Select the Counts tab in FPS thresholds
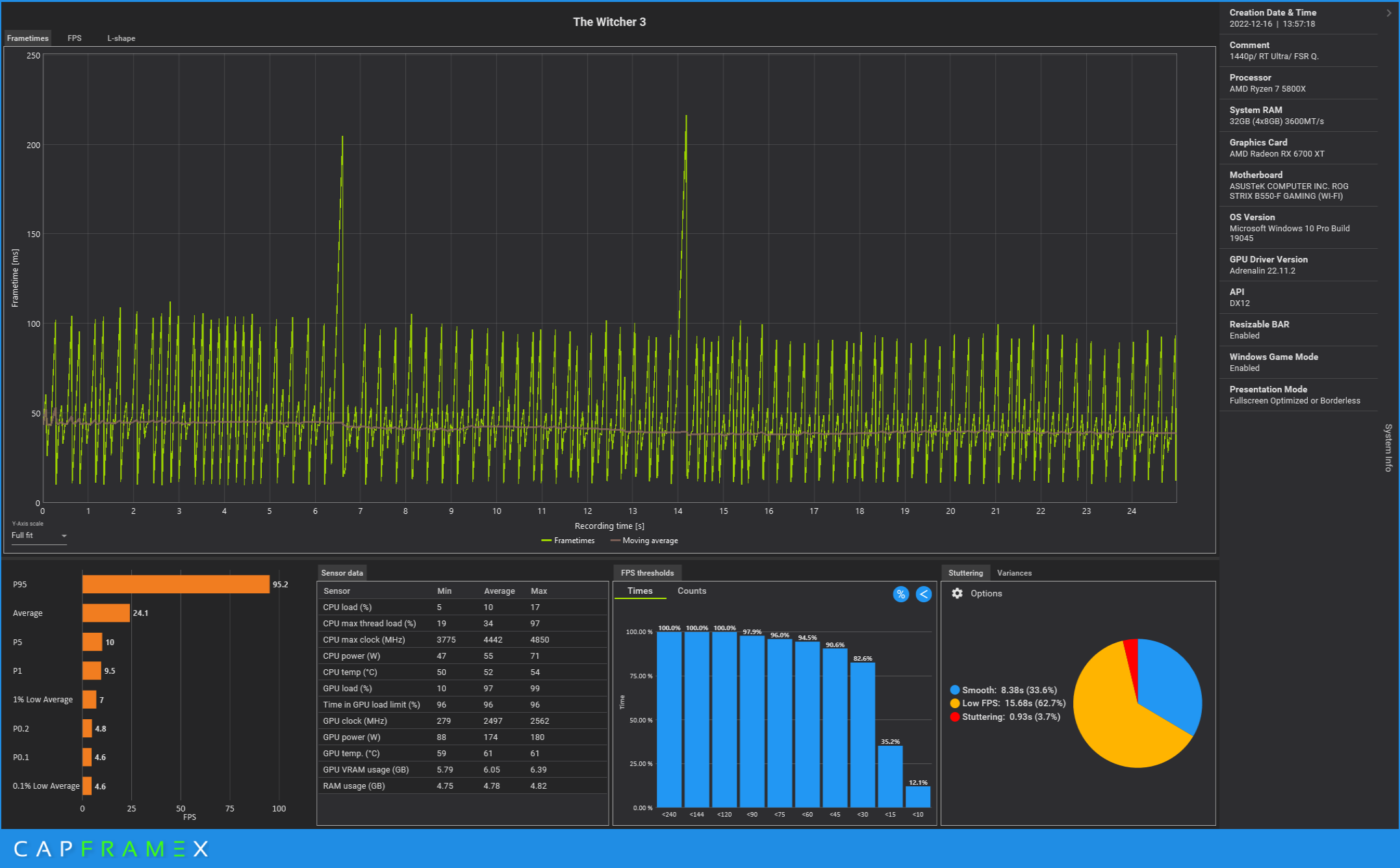Image resolution: width=1400 pixels, height=868 pixels. (x=691, y=591)
